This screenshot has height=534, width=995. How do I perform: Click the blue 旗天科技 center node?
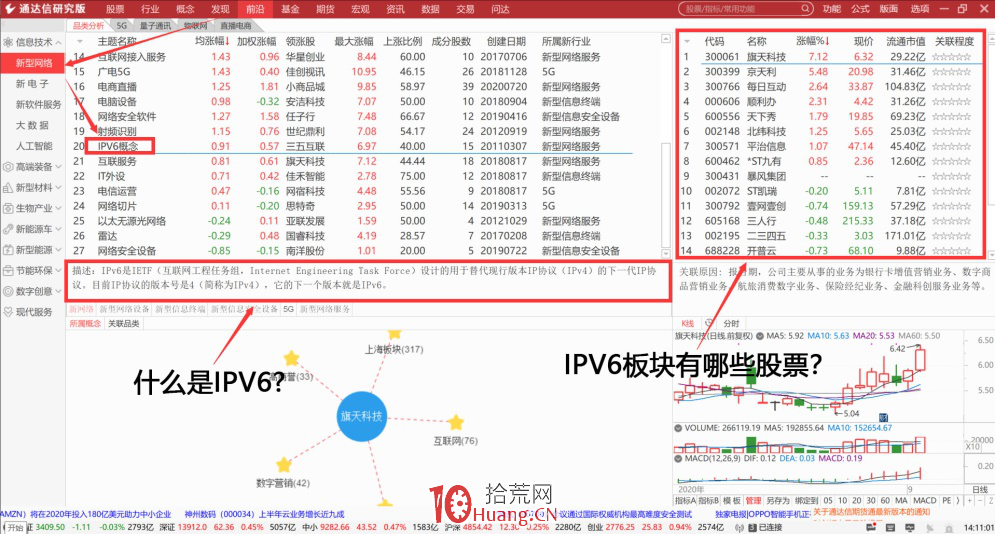click(362, 417)
